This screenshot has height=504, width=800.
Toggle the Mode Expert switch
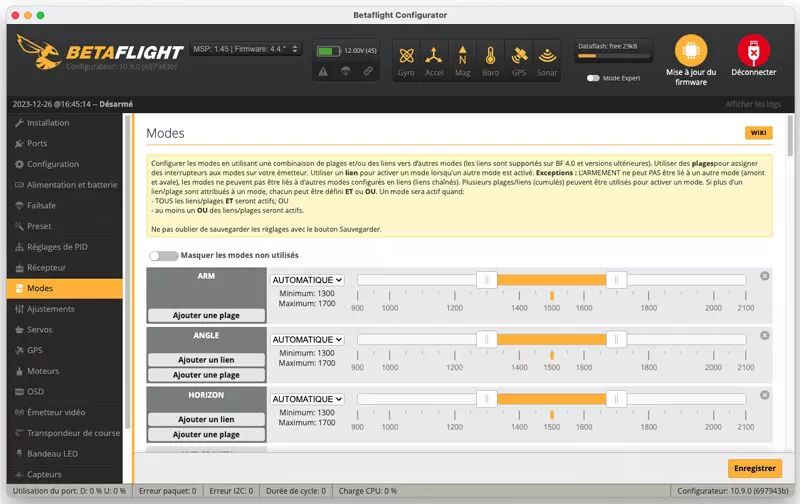(593, 78)
